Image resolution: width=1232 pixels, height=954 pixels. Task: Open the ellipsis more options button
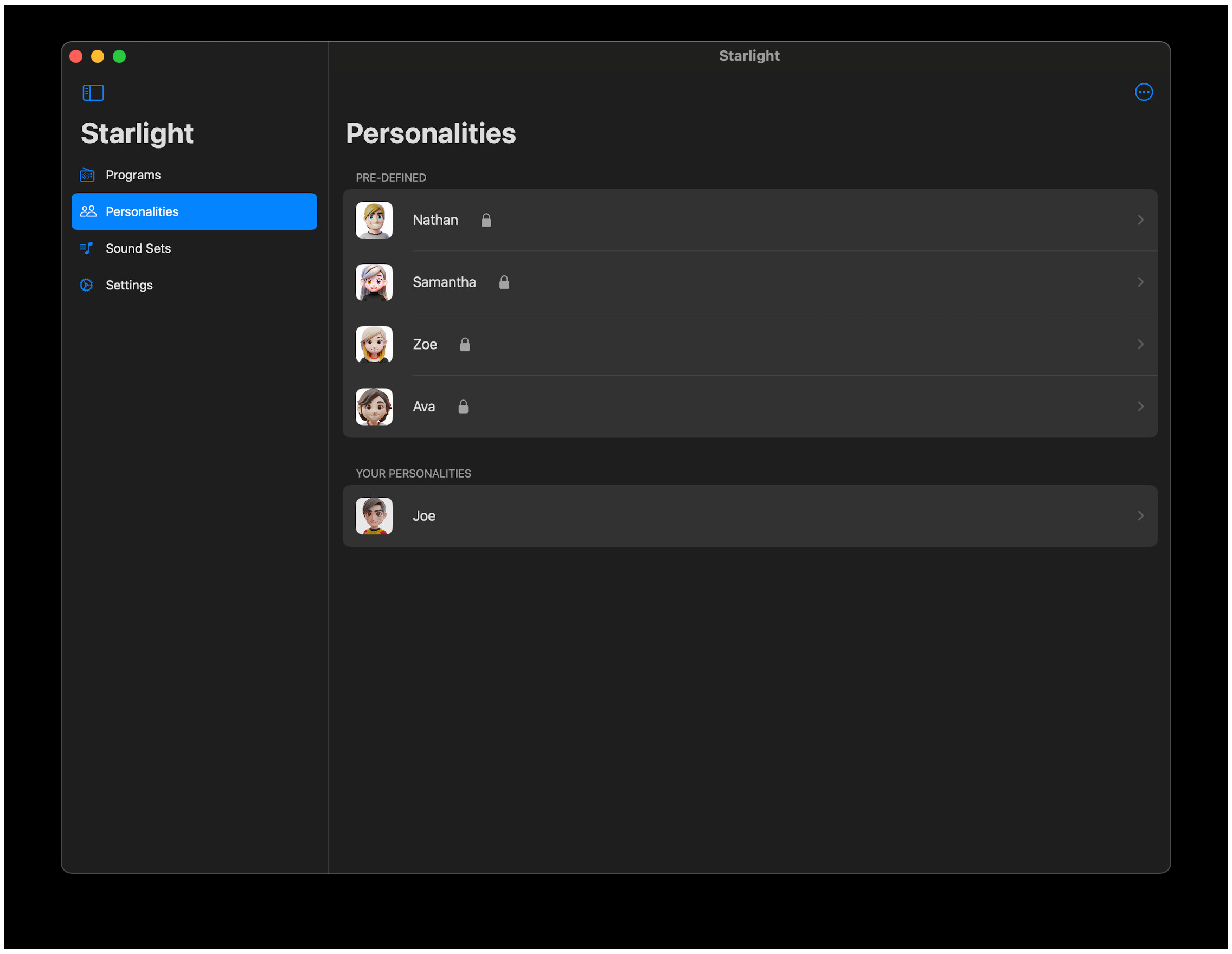coord(1144,92)
